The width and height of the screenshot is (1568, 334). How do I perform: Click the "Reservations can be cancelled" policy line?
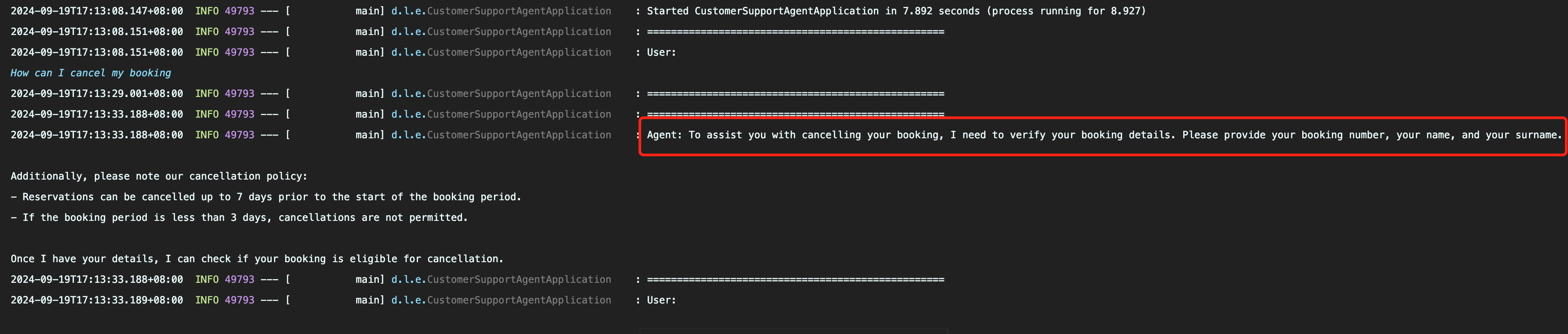pyautogui.click(x=265, y=197)
